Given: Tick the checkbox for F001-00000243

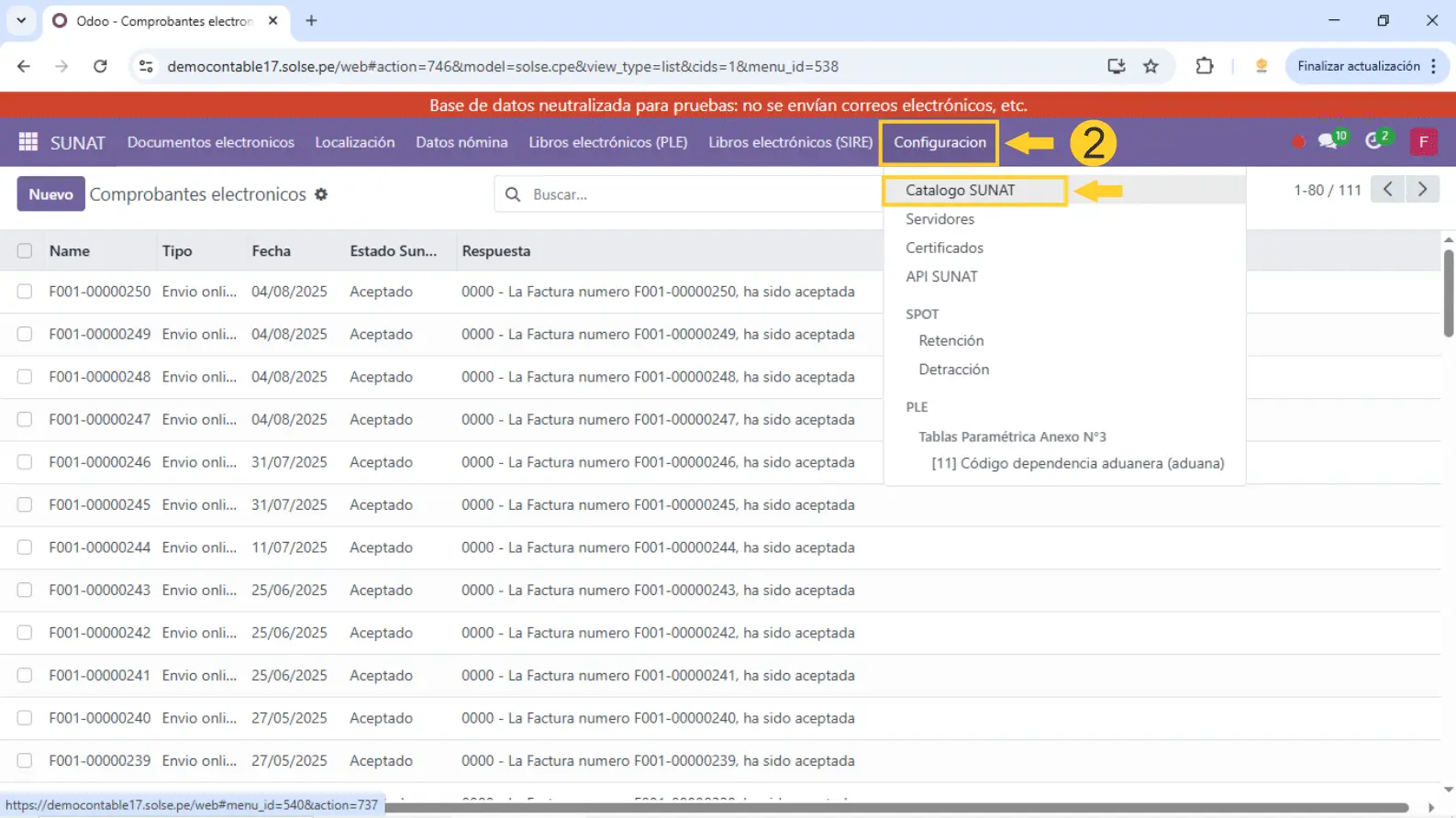Looking at the screenshot, I should (x=25, y=591).
